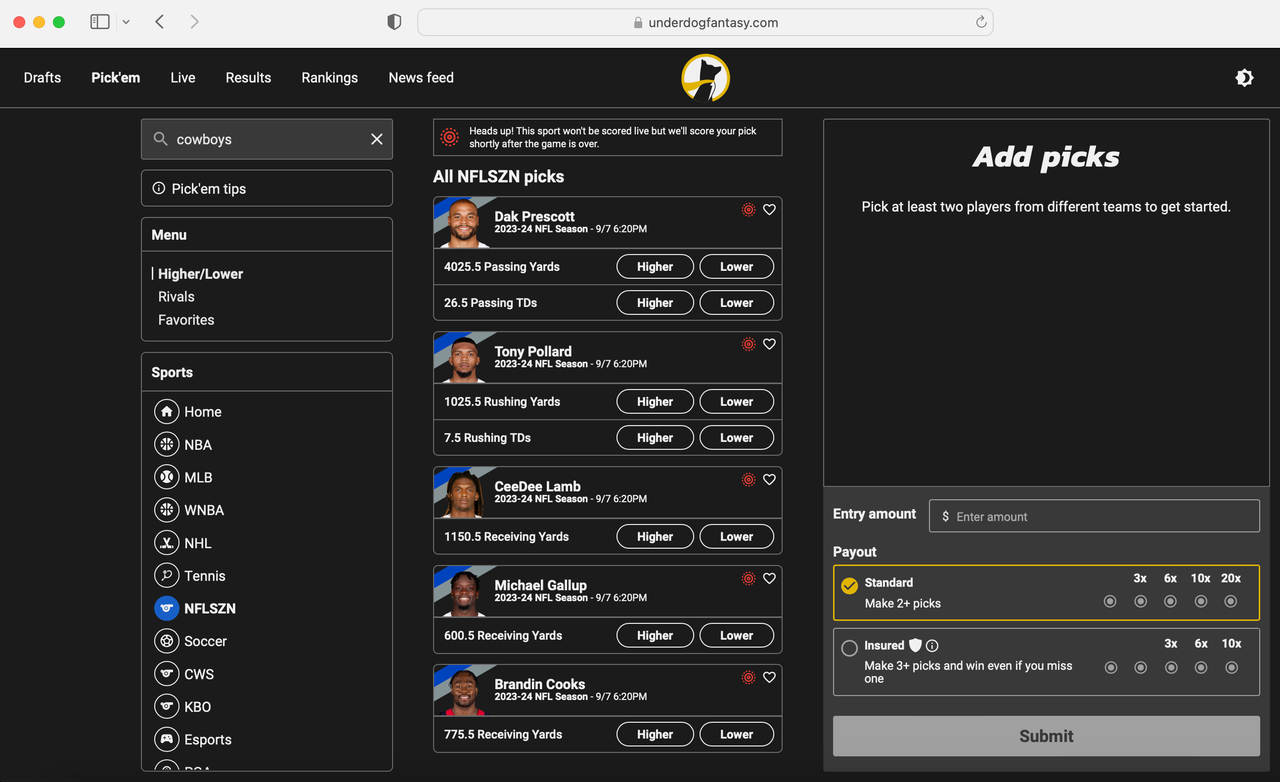Toggle the dark/light theme icon

tap(1244, 78)
